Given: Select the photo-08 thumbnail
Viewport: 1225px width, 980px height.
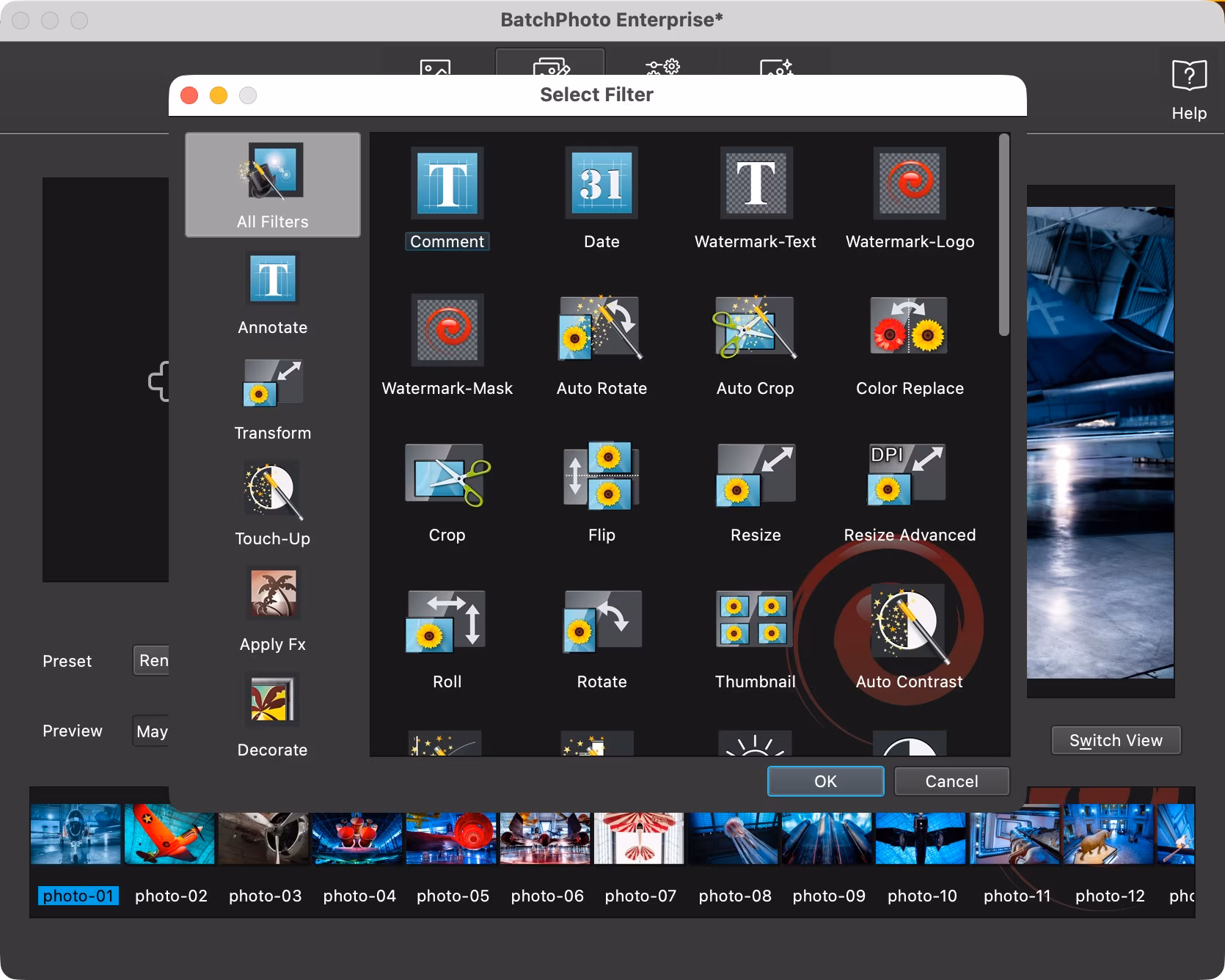Looking at the screenshot, I should coord(733,838).
